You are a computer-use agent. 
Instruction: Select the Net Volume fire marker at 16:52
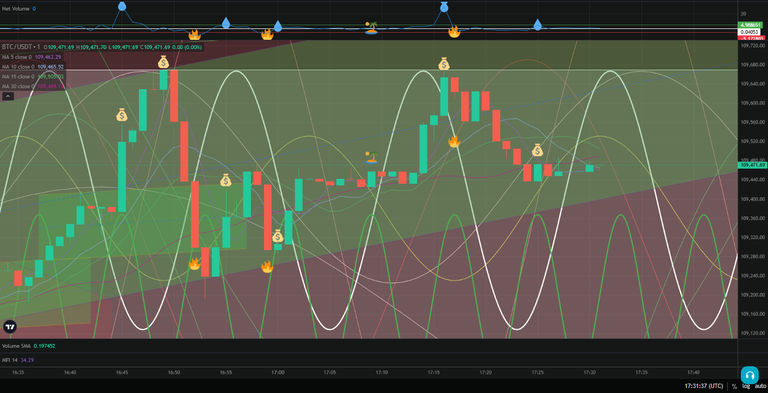pyautogui.click(x=194, y=34)
